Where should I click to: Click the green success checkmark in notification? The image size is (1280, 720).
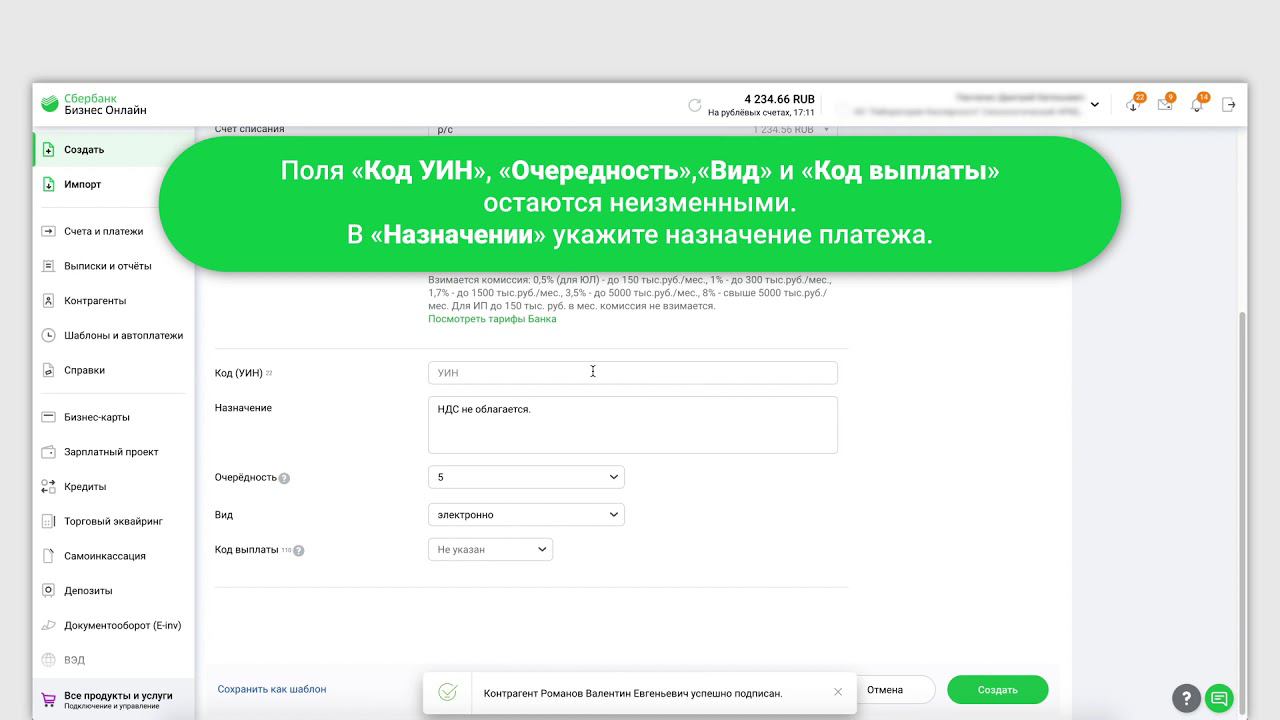pyautogui.click(x=448, y=692)
